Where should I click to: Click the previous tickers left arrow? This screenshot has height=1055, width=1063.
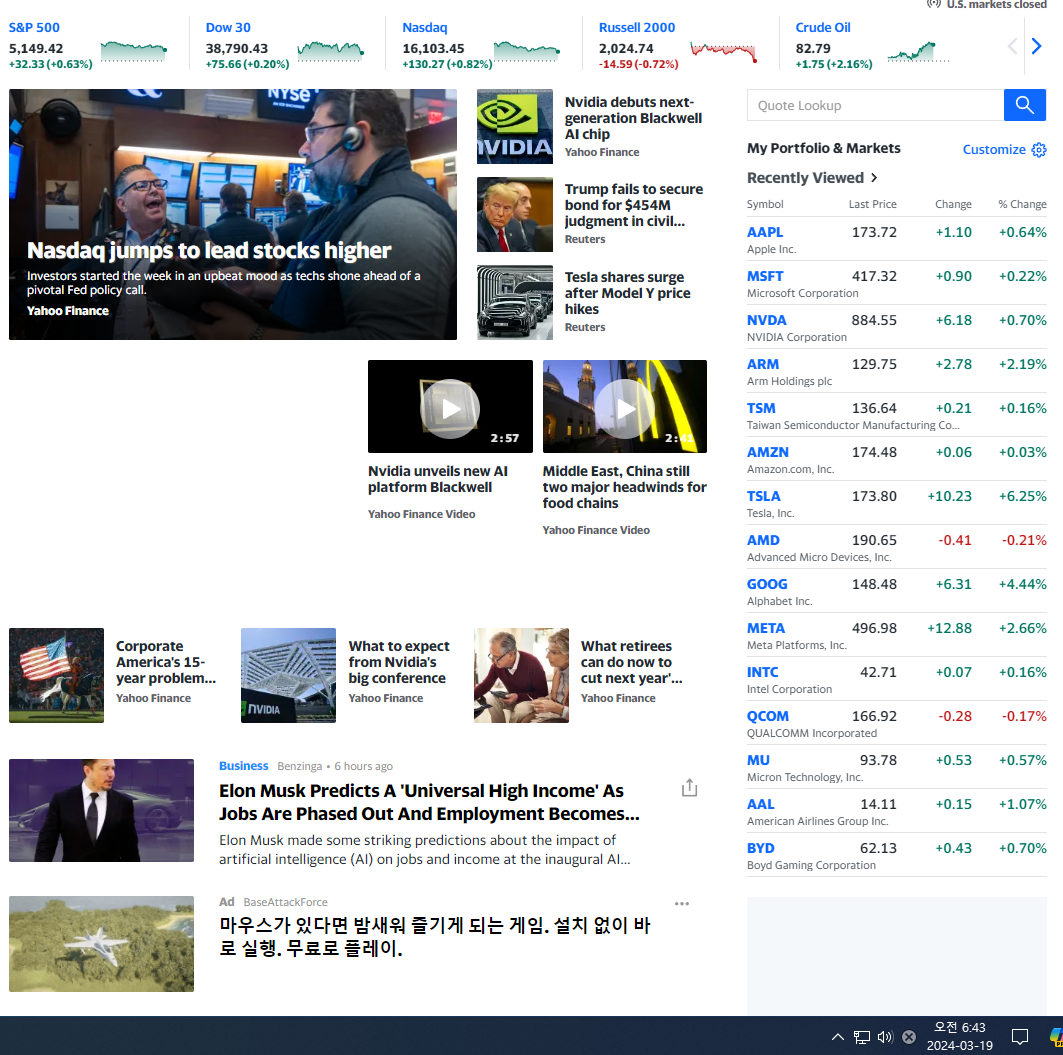(1012, 46)
